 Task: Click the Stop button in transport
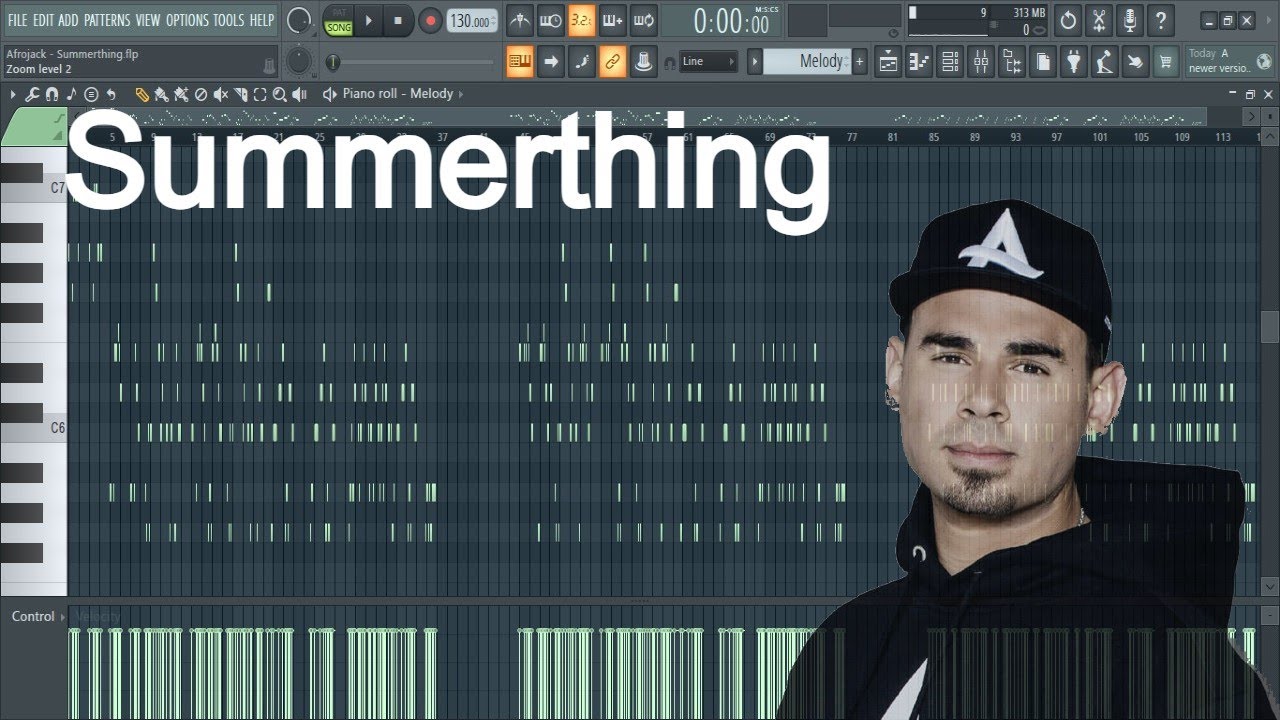(398, 20)
